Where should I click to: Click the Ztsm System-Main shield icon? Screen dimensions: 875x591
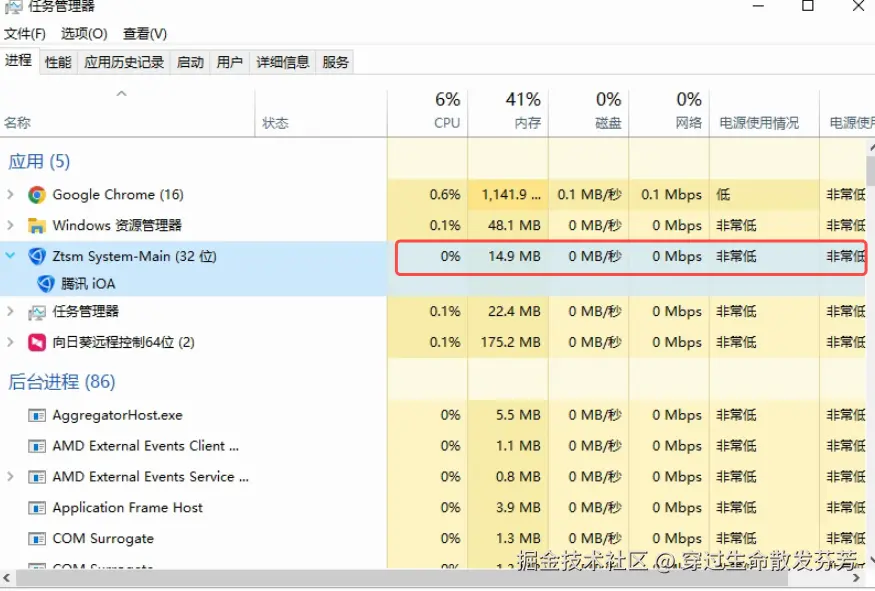37,256
